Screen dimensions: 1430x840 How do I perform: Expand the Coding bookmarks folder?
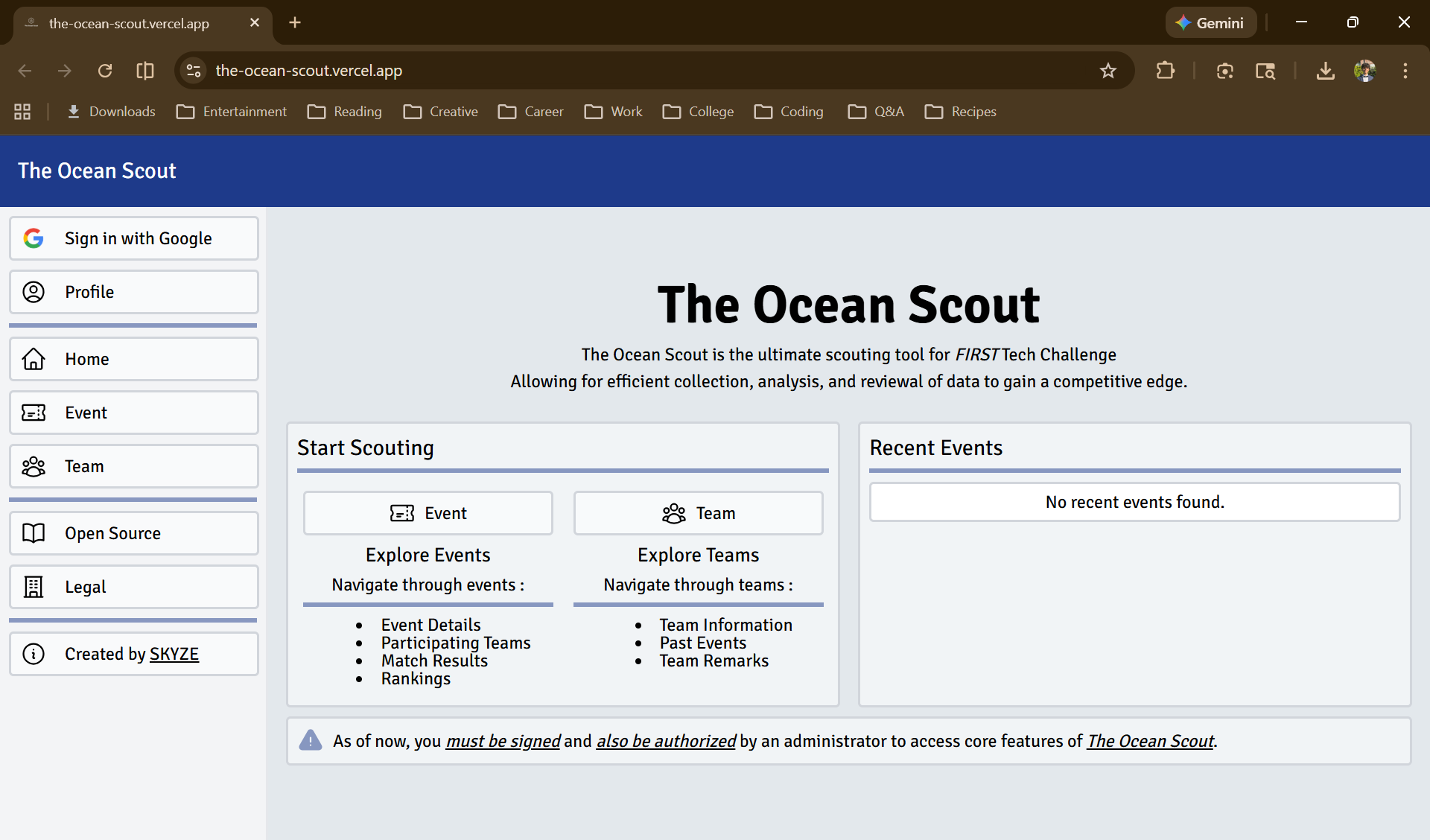[789, 112]
